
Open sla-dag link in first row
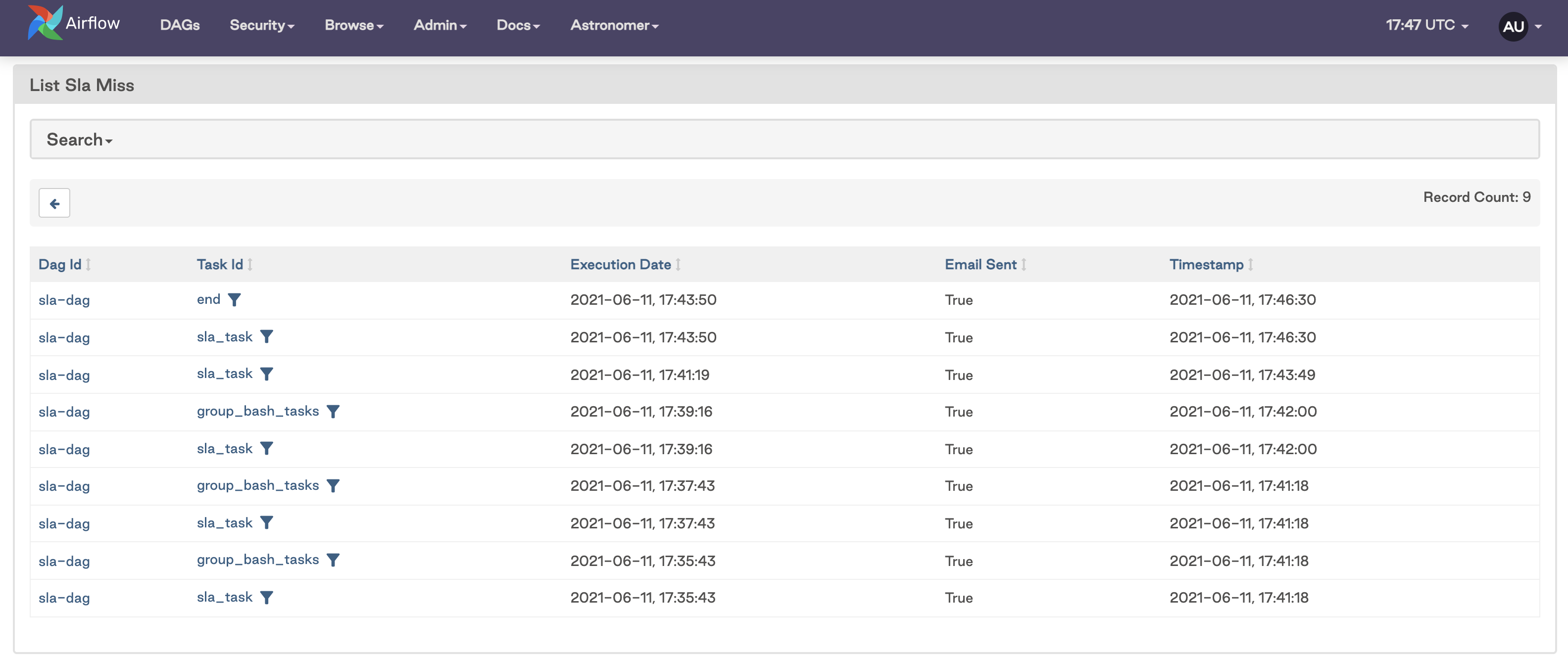pos(64,300)
